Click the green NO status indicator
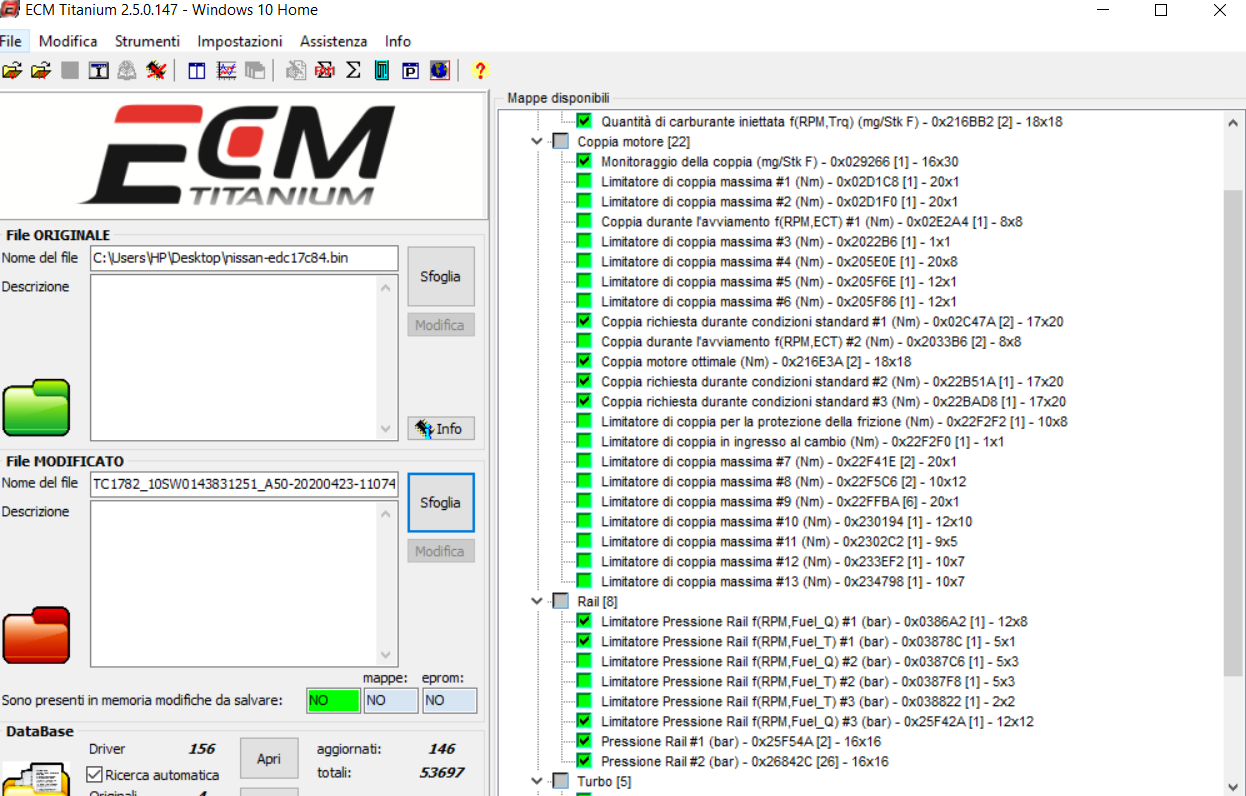The height and width of the screenshot is (796, 1246). 333,701
